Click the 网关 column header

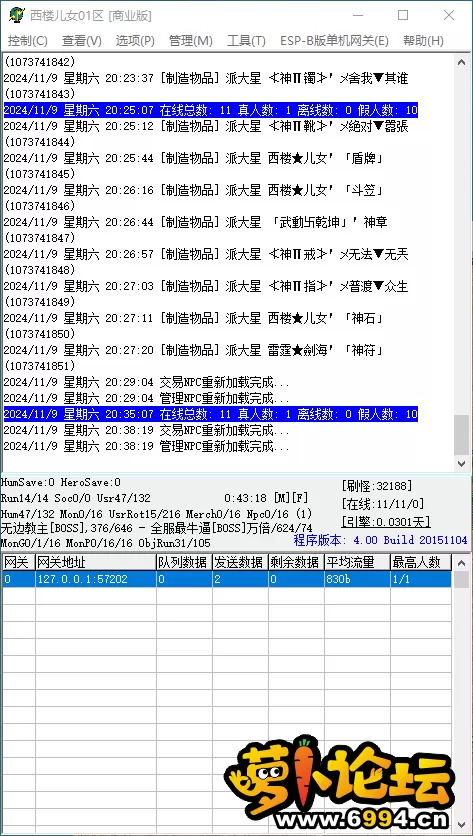19,562
